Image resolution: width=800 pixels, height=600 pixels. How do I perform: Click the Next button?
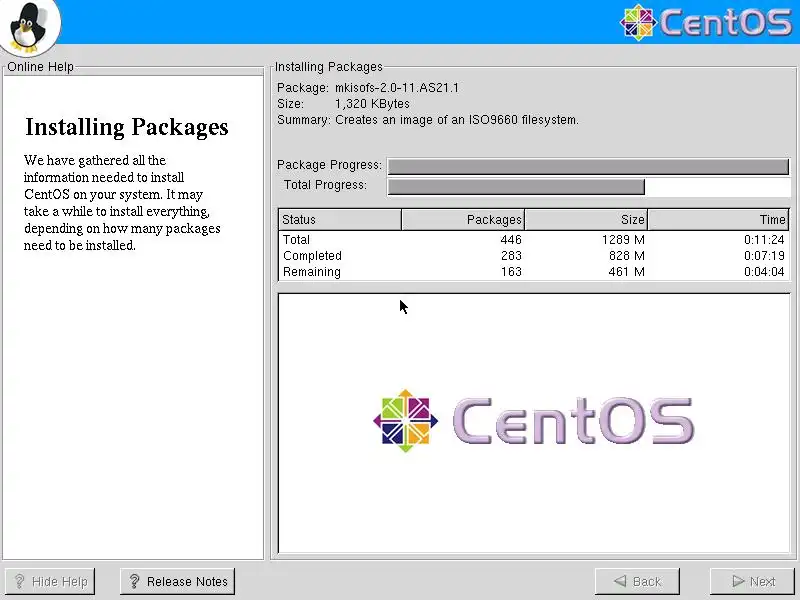(754, 581)
